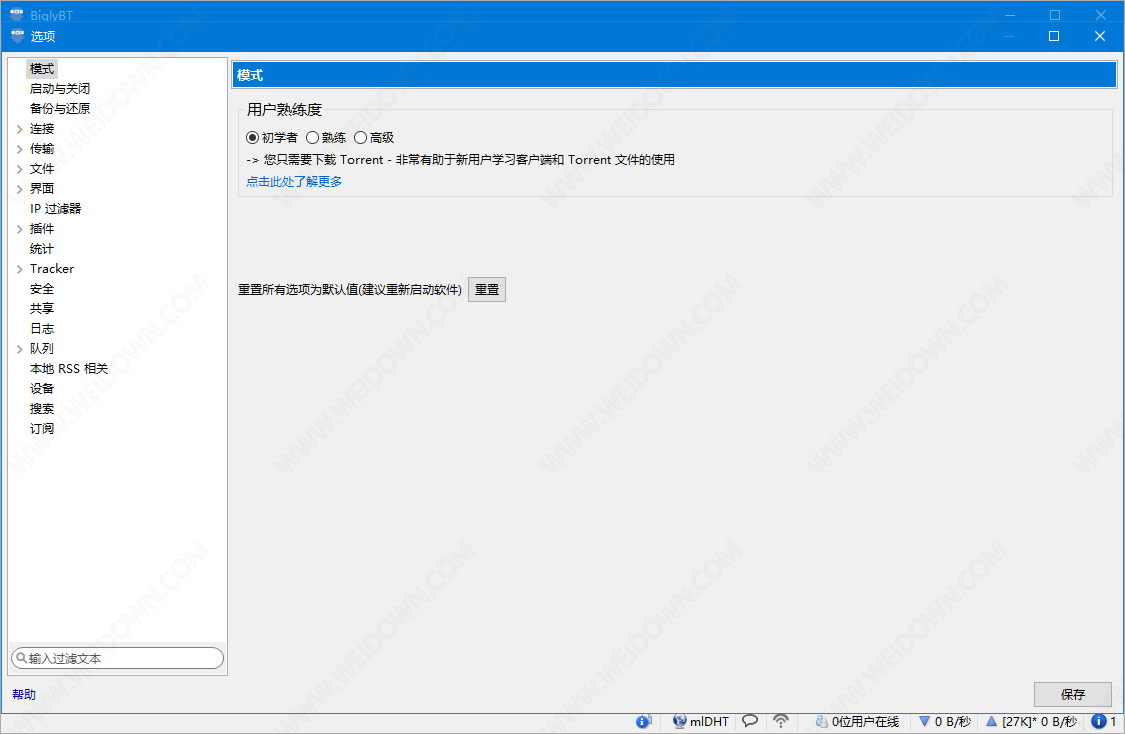Expand the Tracker tree node

coord(19,269)
